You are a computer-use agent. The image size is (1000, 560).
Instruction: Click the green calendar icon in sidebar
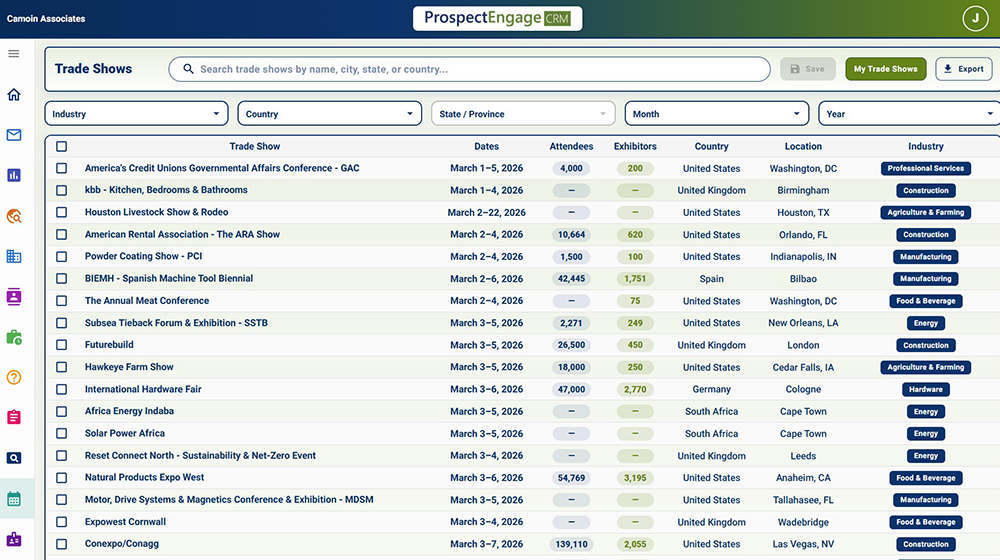click(x=14, y=498)
